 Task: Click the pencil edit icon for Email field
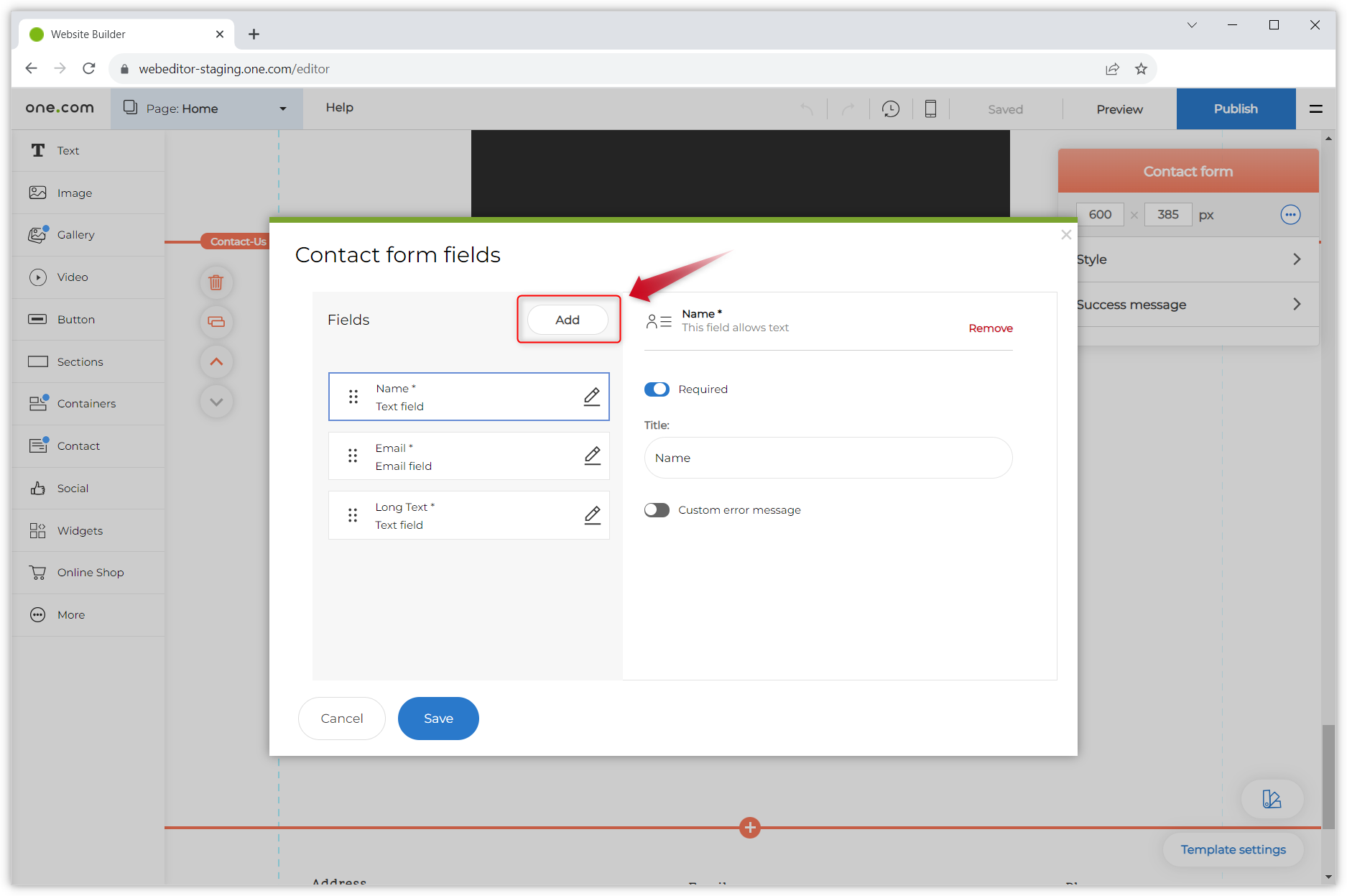[592, 456]
